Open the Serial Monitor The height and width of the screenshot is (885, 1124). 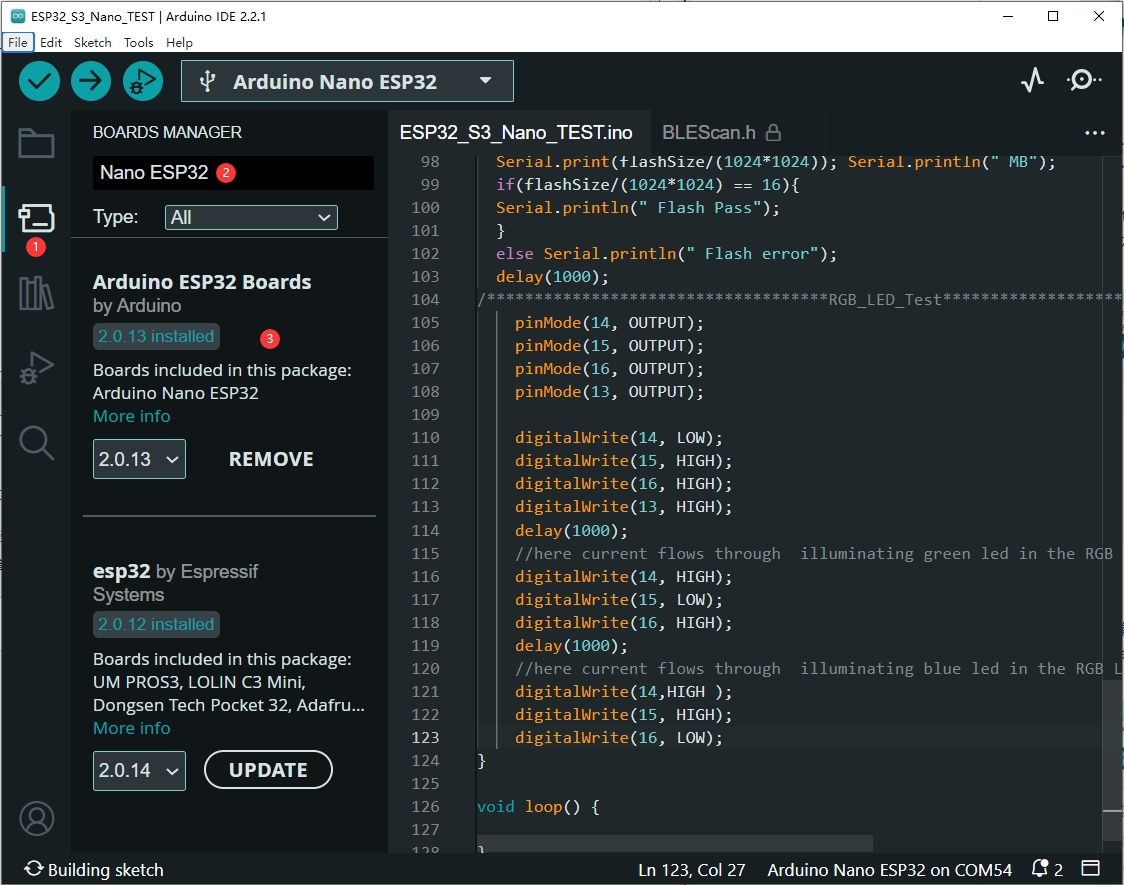[x=1084, y=81]
